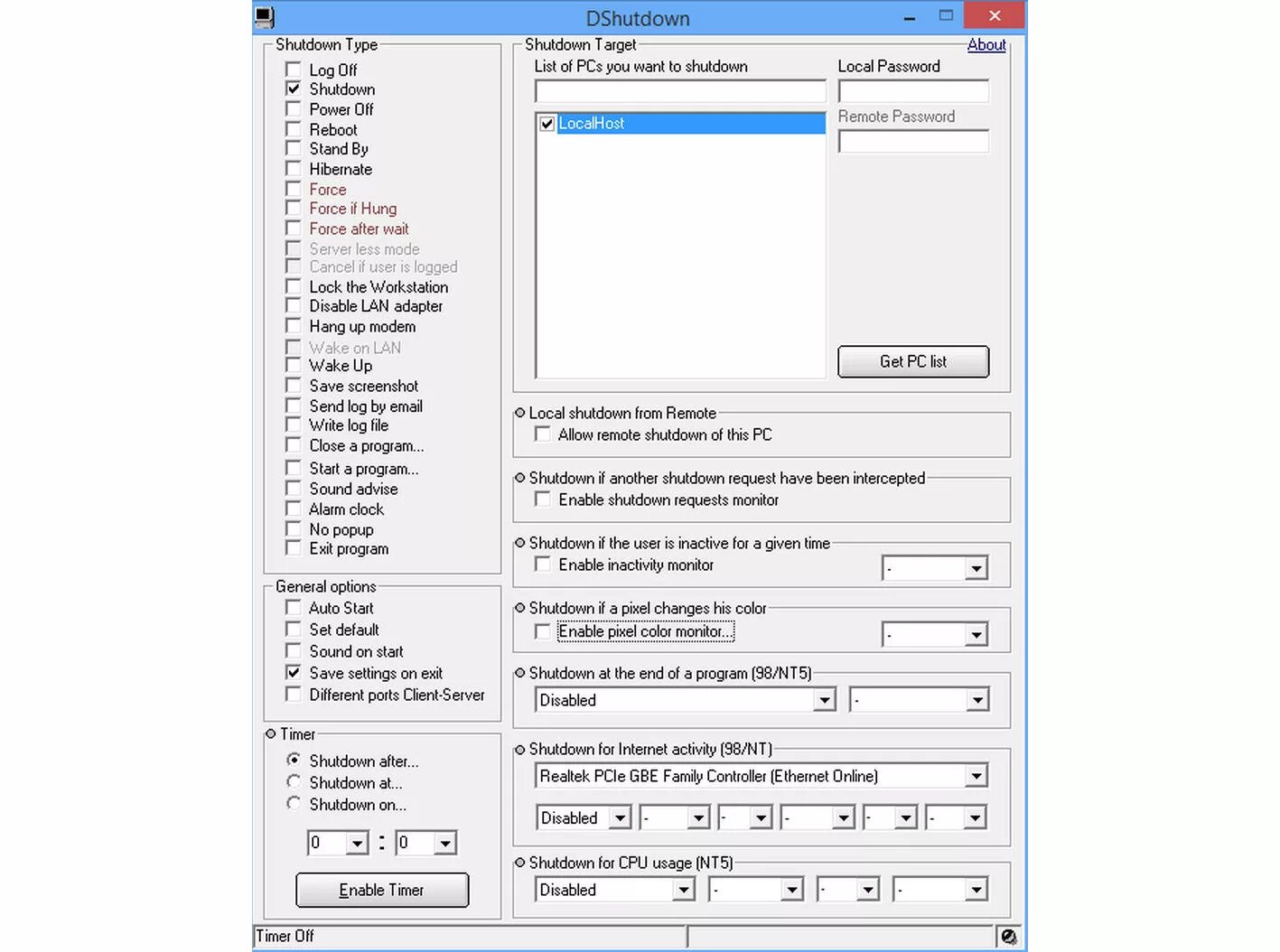This screenshot has width=1280, height=952.
Task: Check Write log file
Action: [x=293, y=425]
